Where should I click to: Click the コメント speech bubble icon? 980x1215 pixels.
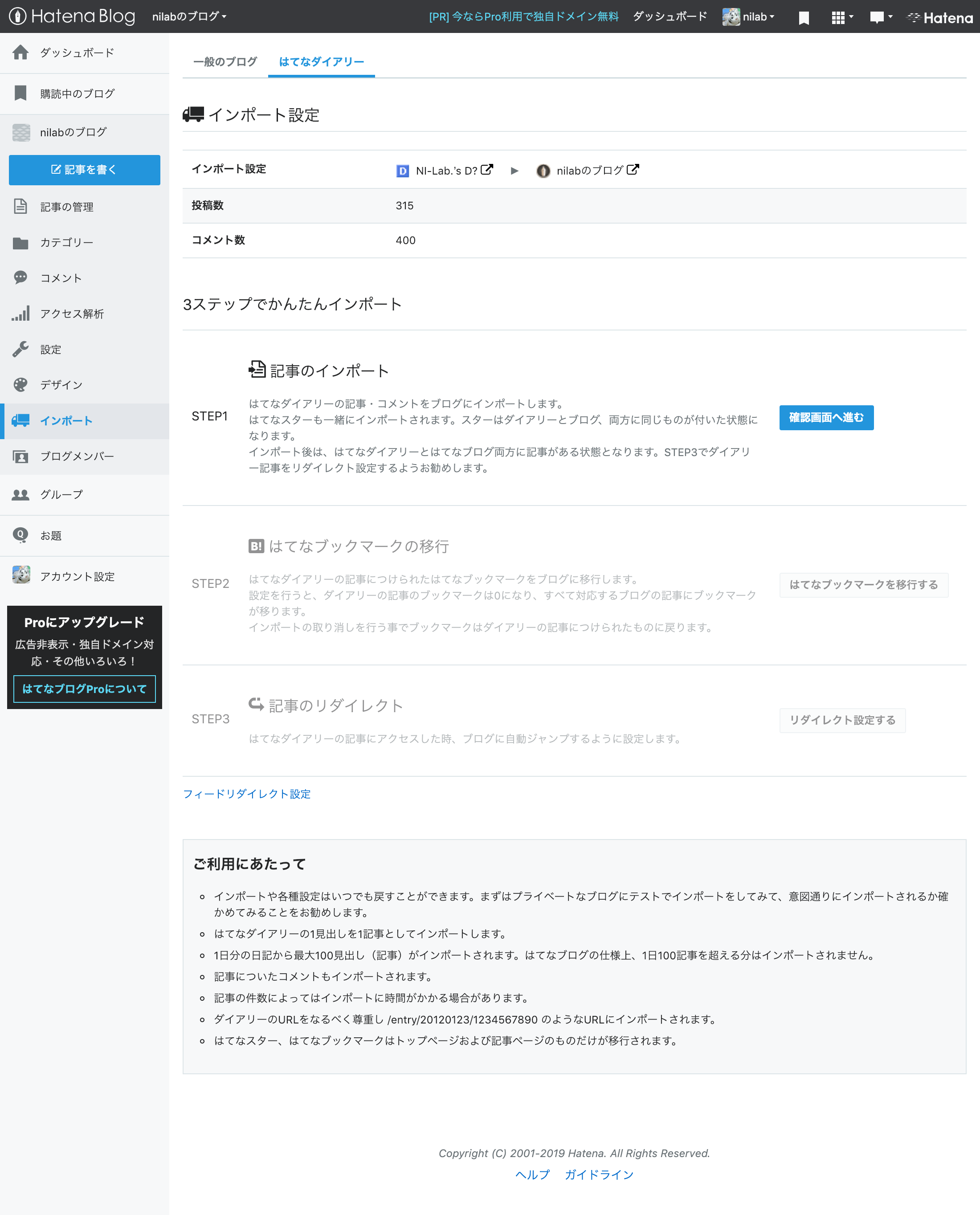(x=21, y=277)
